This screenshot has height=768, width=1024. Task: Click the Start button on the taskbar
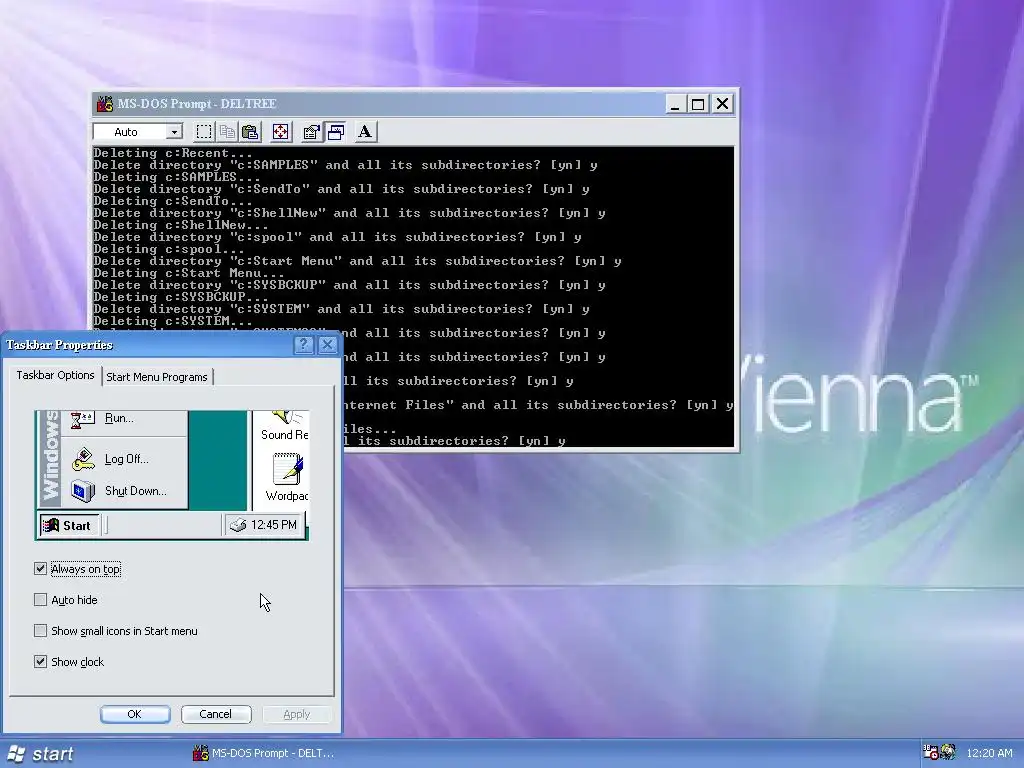[40, 754]
